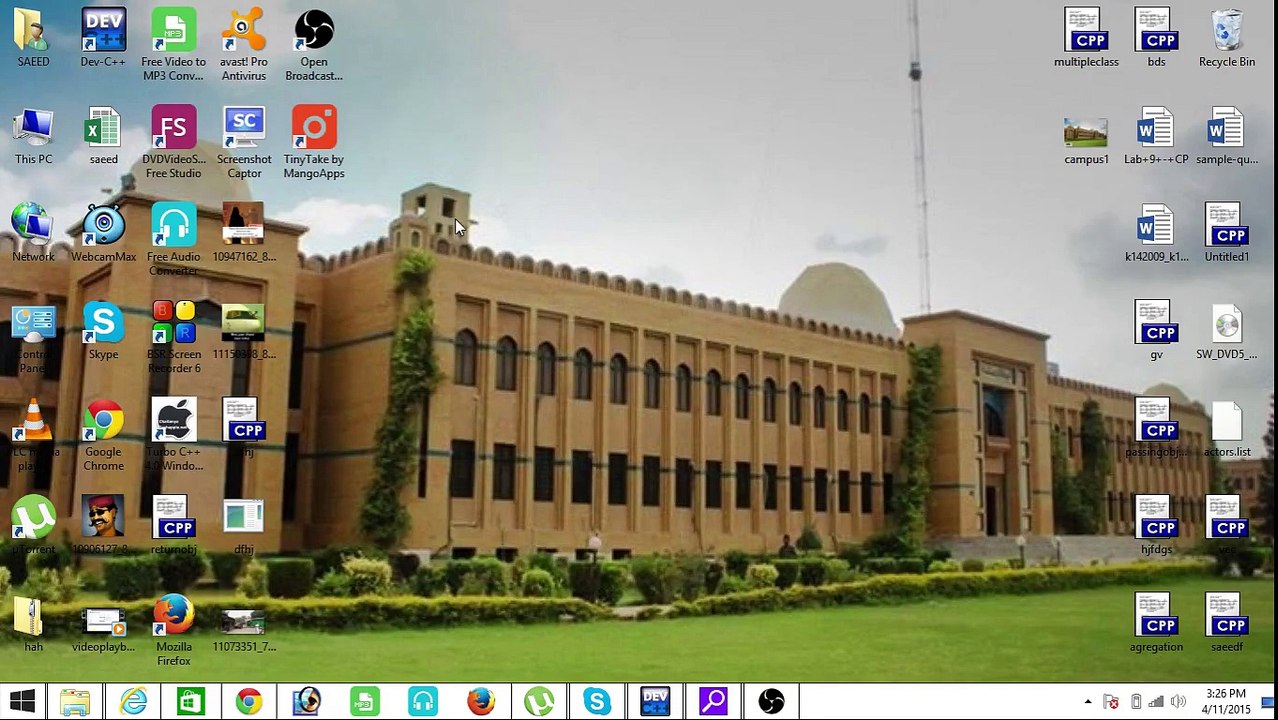Image resolution: width=1278 pixels, height=720 pixels.
Task: Open uTorrent from the taskbar
Action: click(539, 701)
